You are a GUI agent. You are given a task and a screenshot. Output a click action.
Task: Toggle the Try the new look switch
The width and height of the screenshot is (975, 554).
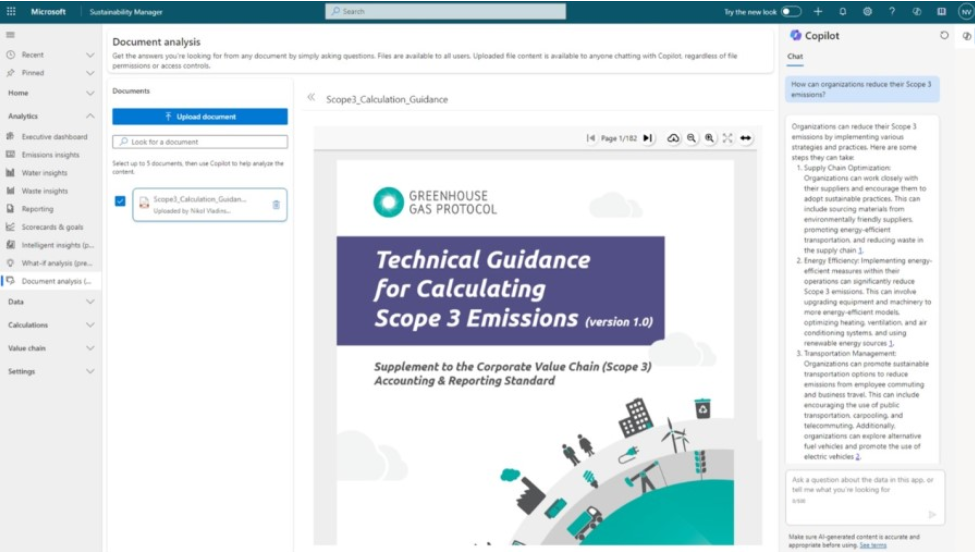point(791,11)
